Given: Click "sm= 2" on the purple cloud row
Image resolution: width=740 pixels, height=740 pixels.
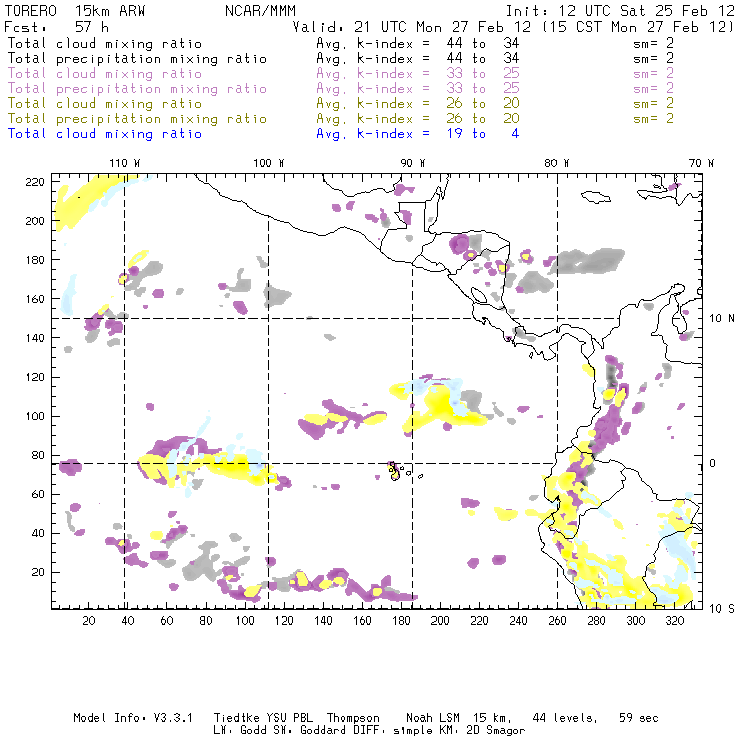Looking at the screenshot, I should tap(654, 74).
